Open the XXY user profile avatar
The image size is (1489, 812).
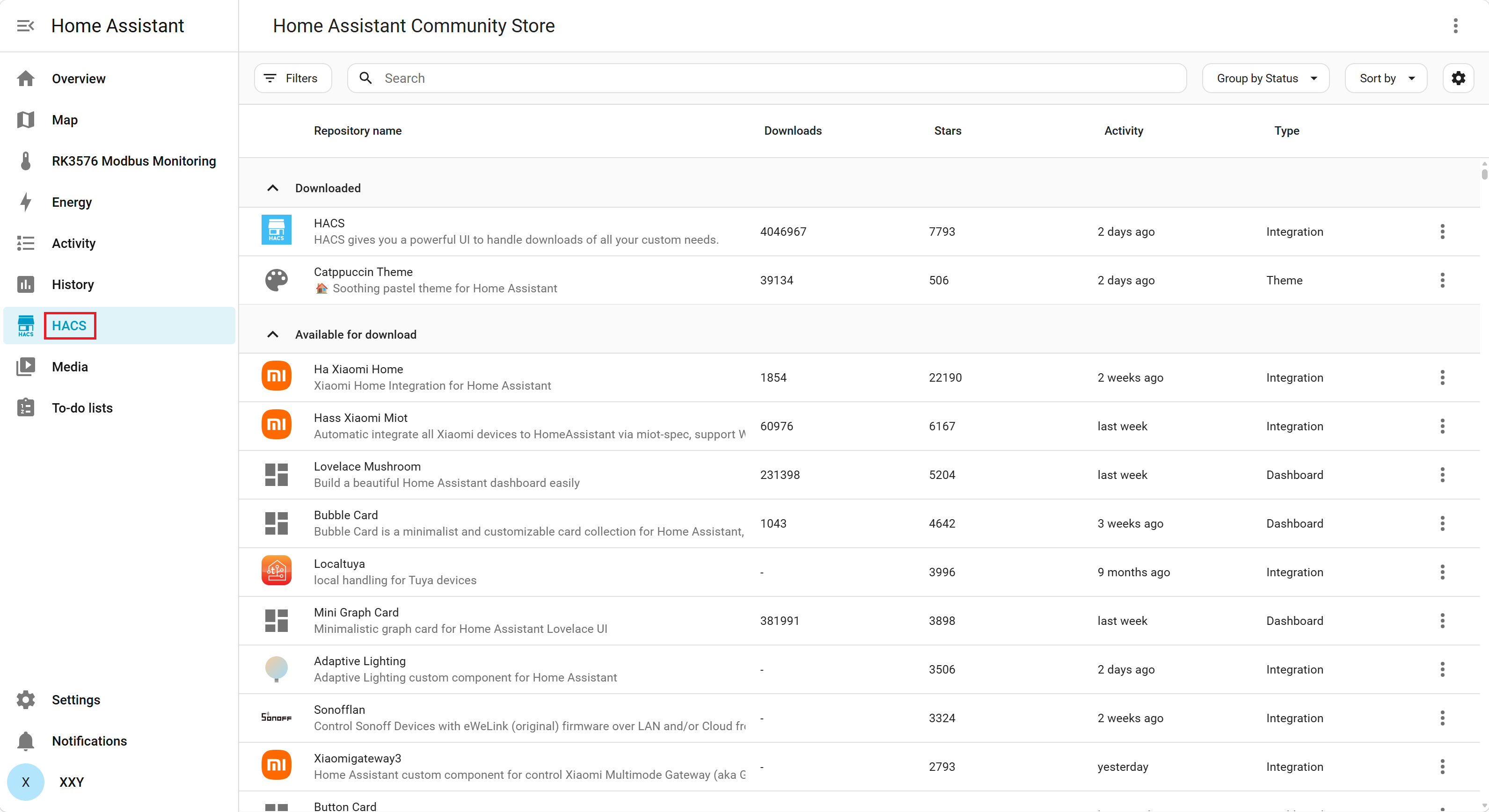click(25, 782)
